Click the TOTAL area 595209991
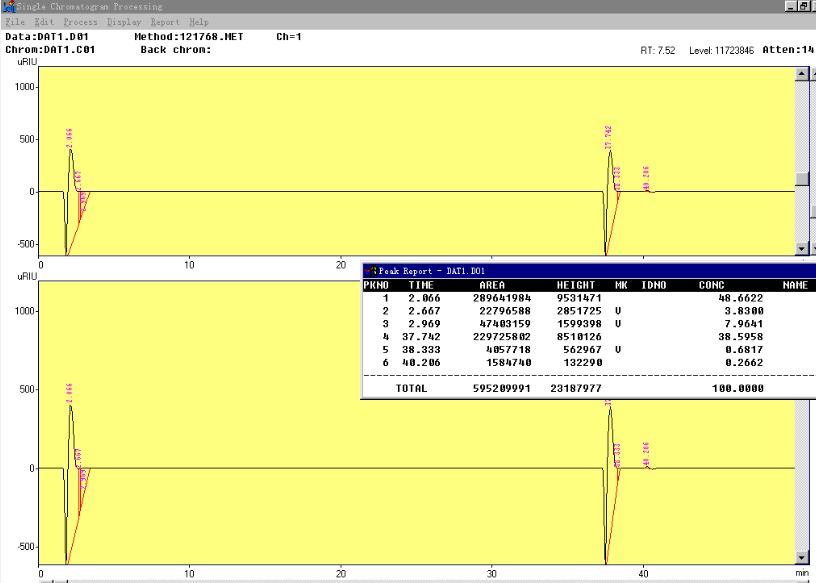The width and height of the screenshot is (816, 583). coord(502,388)
